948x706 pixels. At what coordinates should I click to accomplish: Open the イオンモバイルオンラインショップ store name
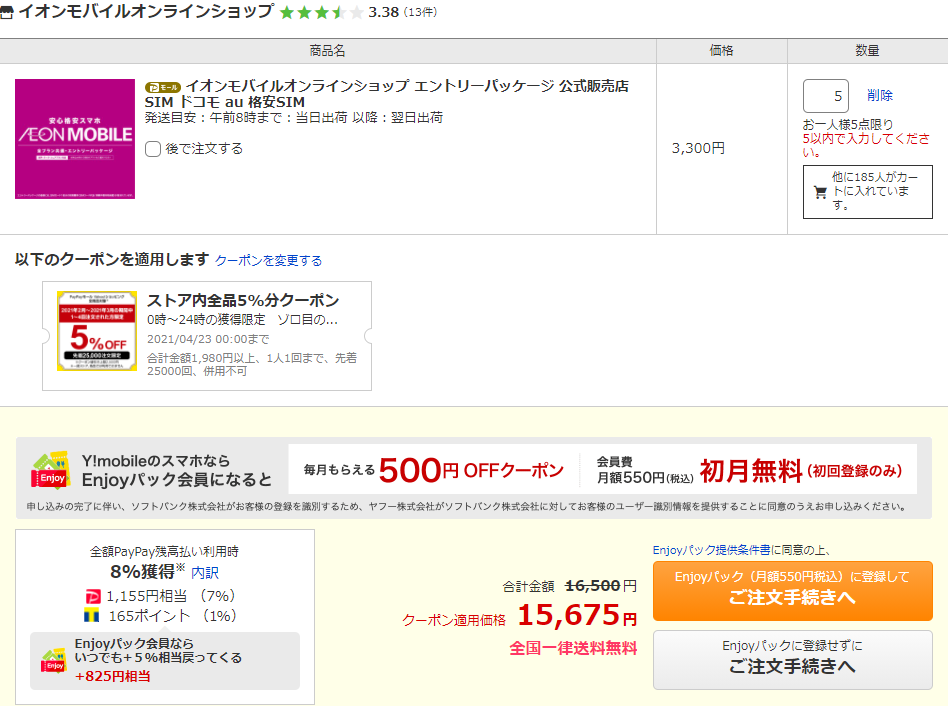tap(146, 11)
